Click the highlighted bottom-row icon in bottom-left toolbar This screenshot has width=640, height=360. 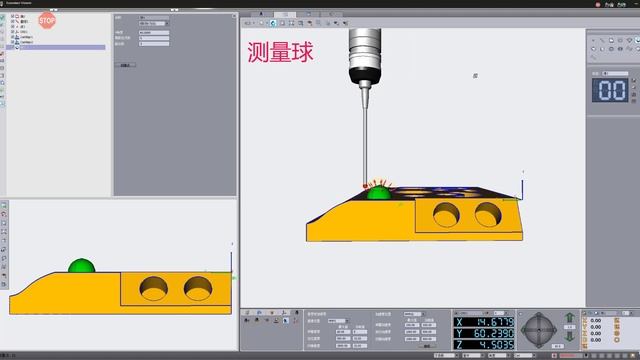pyautogui.click(x=285, y=321)
